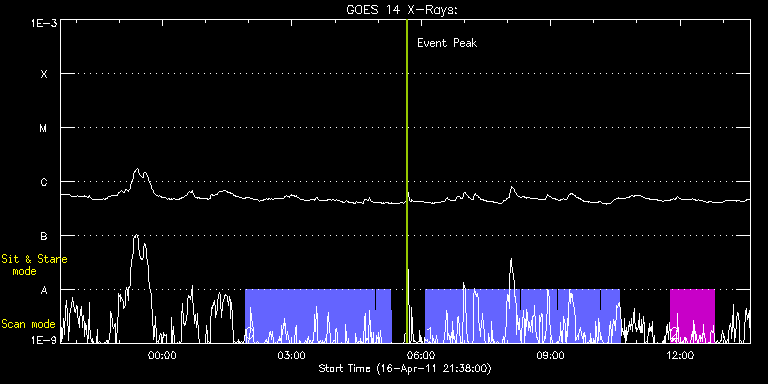Click the "Start Time (16-Apr-11 21:38:00)" caption
Viewport: 768px width, 384px height.
point(405,368)
